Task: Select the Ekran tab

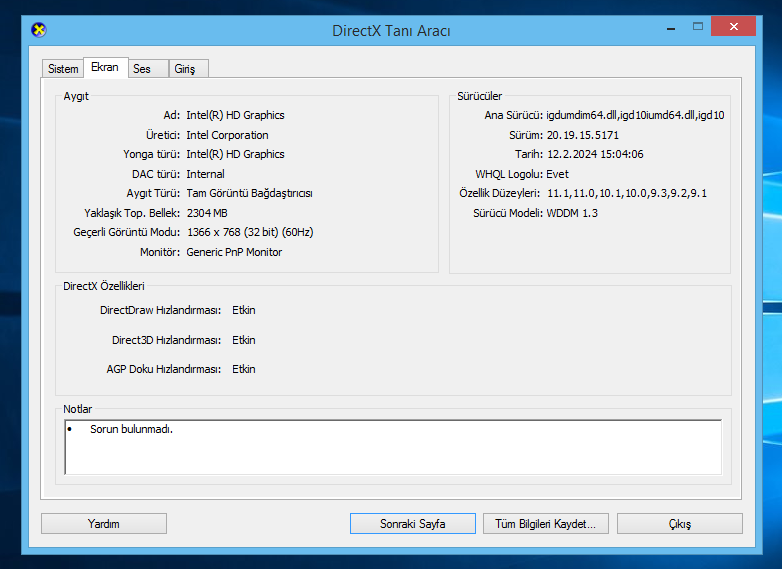Action: (x=105, y=67)
